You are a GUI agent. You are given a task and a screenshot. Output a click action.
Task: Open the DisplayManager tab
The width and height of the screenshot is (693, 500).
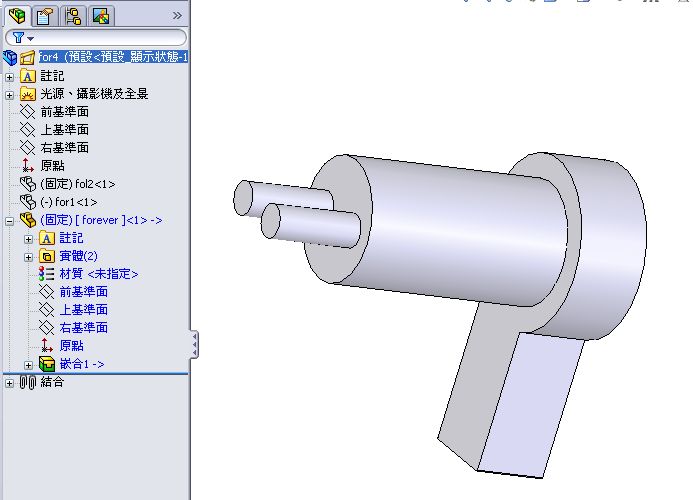click(101, 16)
